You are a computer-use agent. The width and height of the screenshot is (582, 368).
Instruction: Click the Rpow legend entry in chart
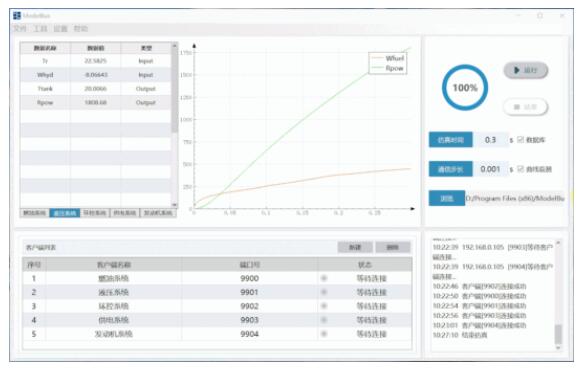(388, 68)
